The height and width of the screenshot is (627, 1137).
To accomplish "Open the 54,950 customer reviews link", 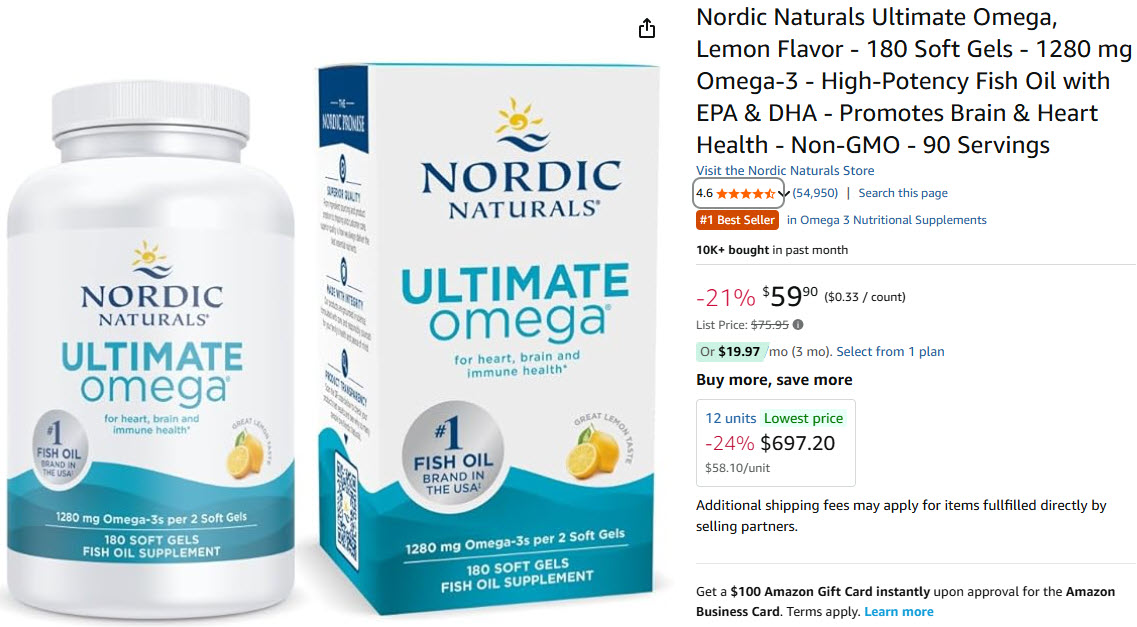I will 815,193.
